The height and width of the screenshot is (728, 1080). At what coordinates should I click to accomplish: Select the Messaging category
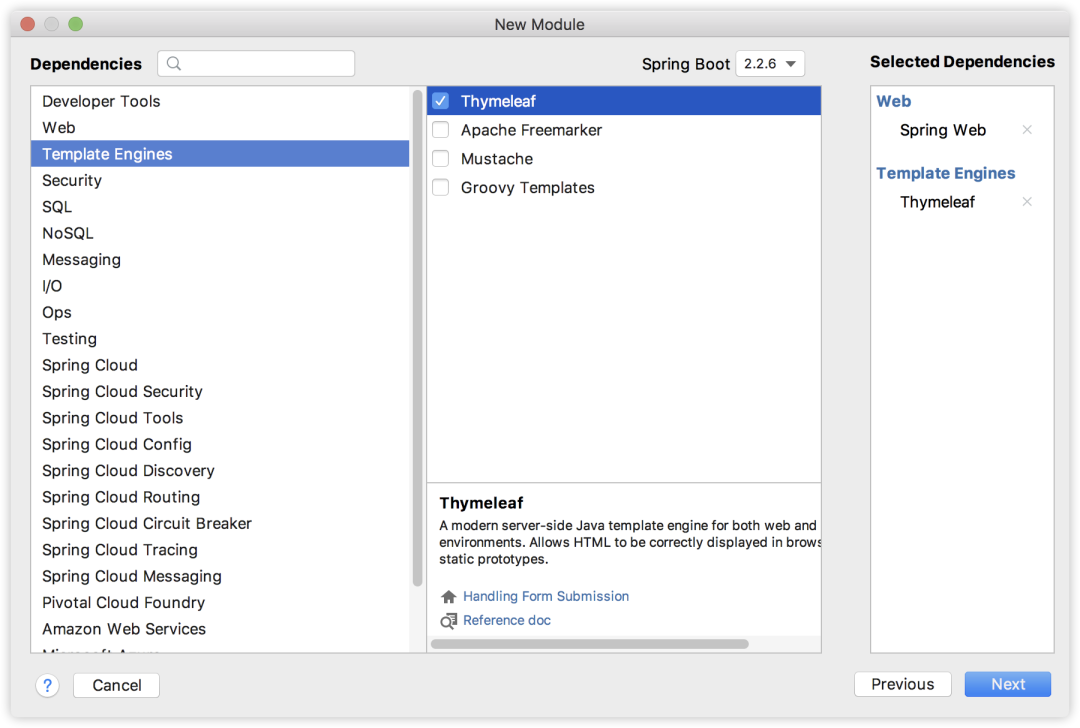click(220, 260)
